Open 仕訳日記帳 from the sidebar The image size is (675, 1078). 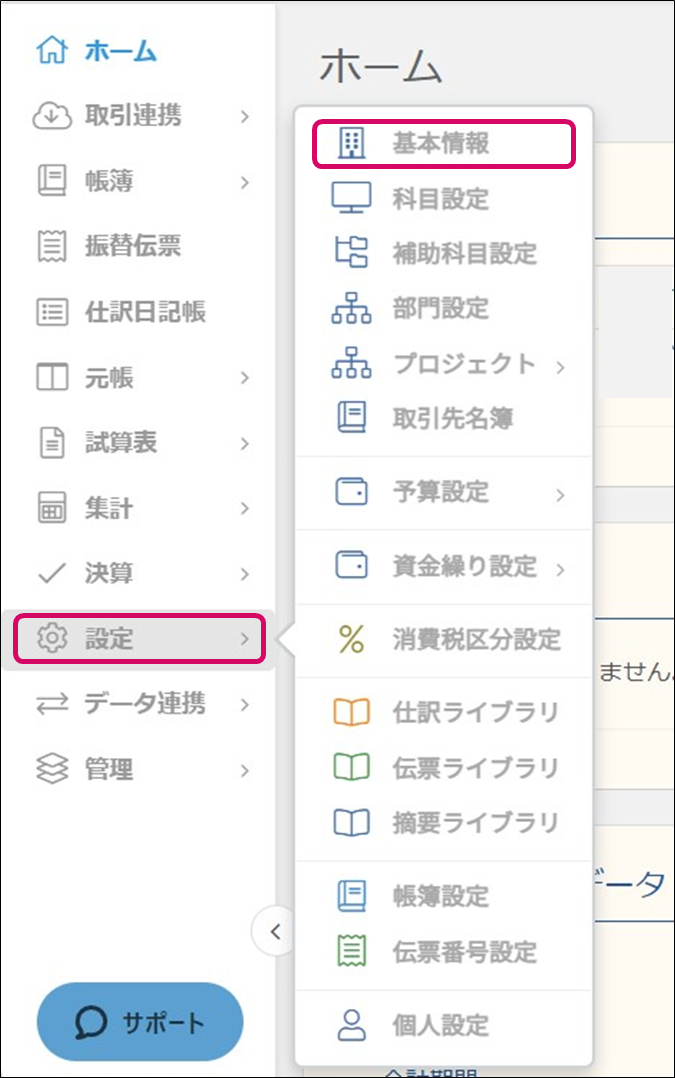144,312
